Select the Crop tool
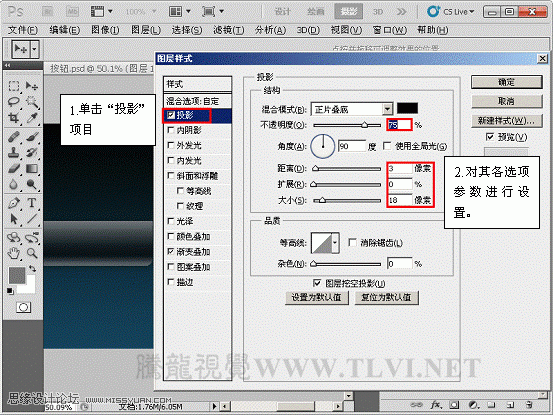Image resolution: width=553 pixels, height=415 pixels. [x=14, y=118]
